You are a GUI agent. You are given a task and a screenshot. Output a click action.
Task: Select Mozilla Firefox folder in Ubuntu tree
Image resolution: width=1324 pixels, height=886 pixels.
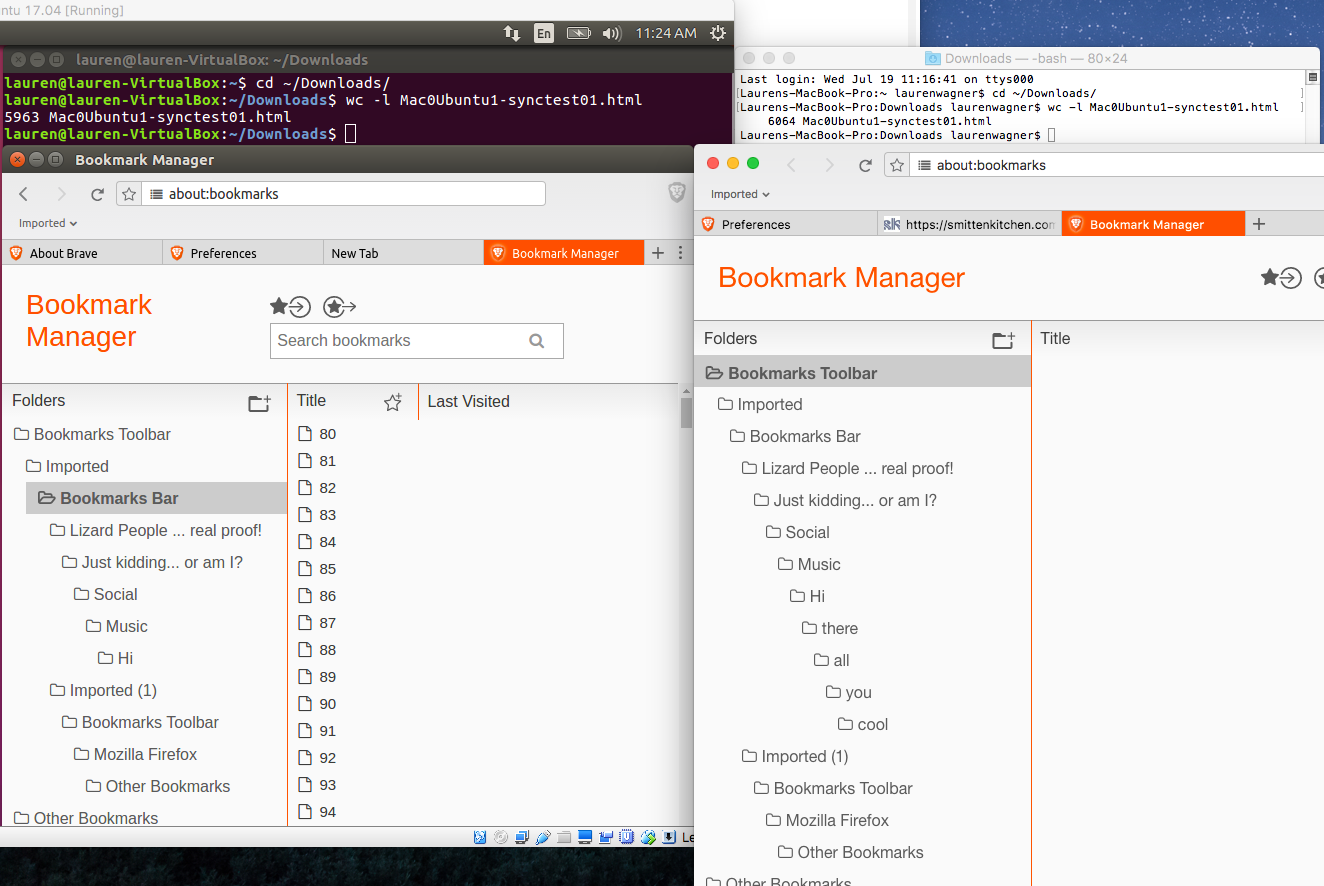pyautogui.click(x=135, y=754)
